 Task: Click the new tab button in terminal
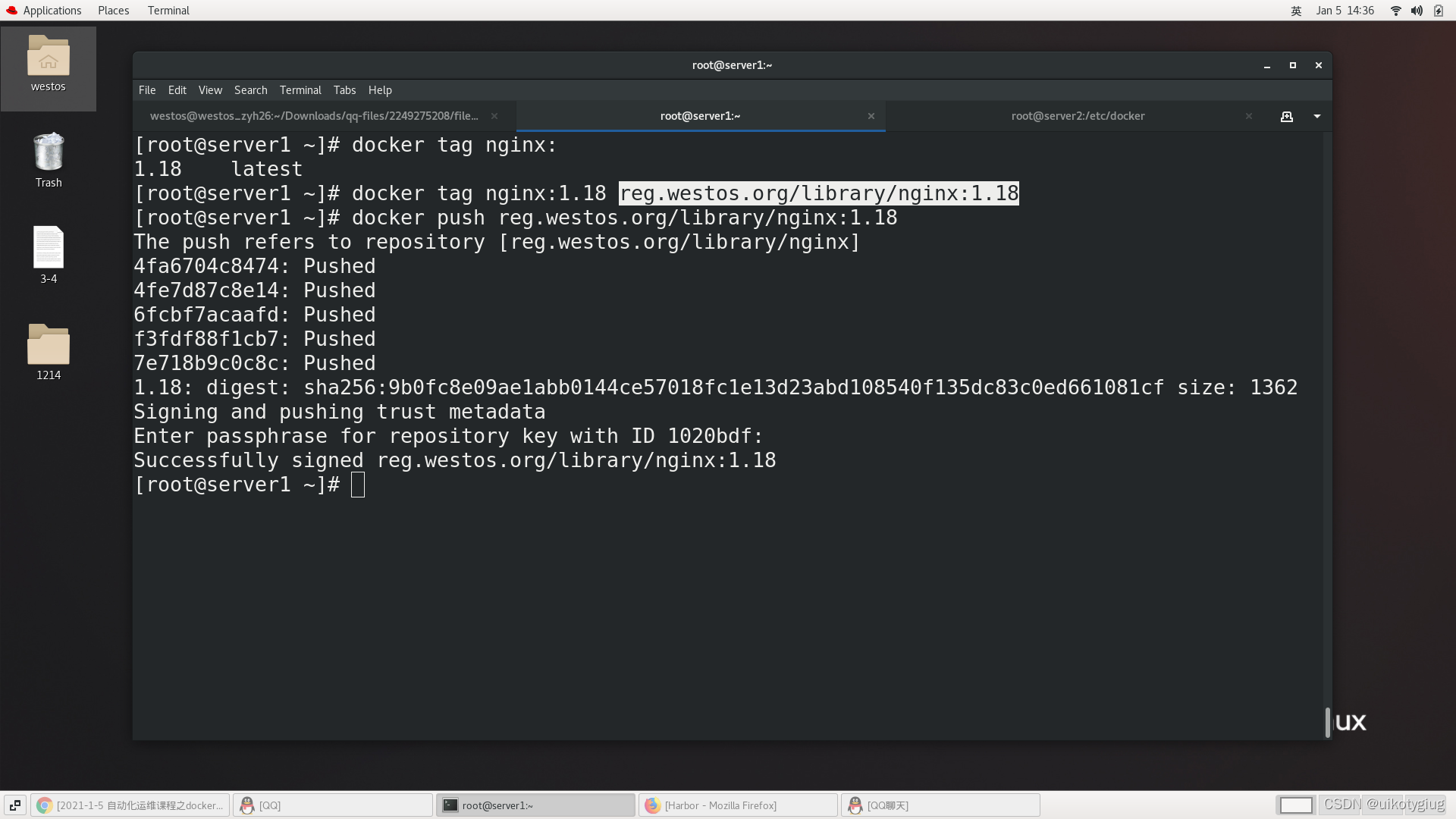coord(1287,116)
